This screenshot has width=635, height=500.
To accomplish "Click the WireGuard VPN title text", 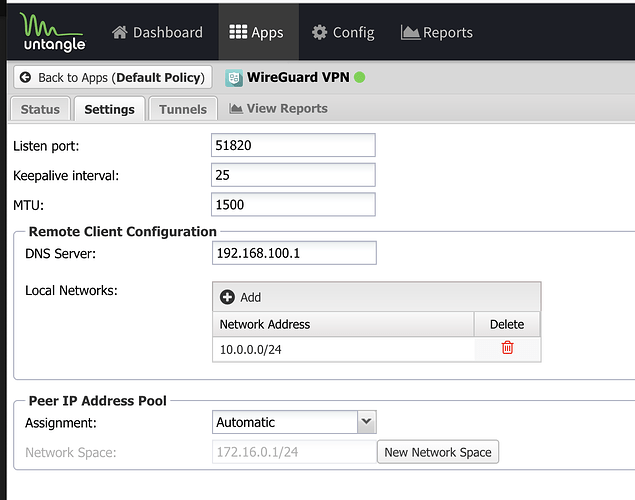I will (x=298, y=77).
